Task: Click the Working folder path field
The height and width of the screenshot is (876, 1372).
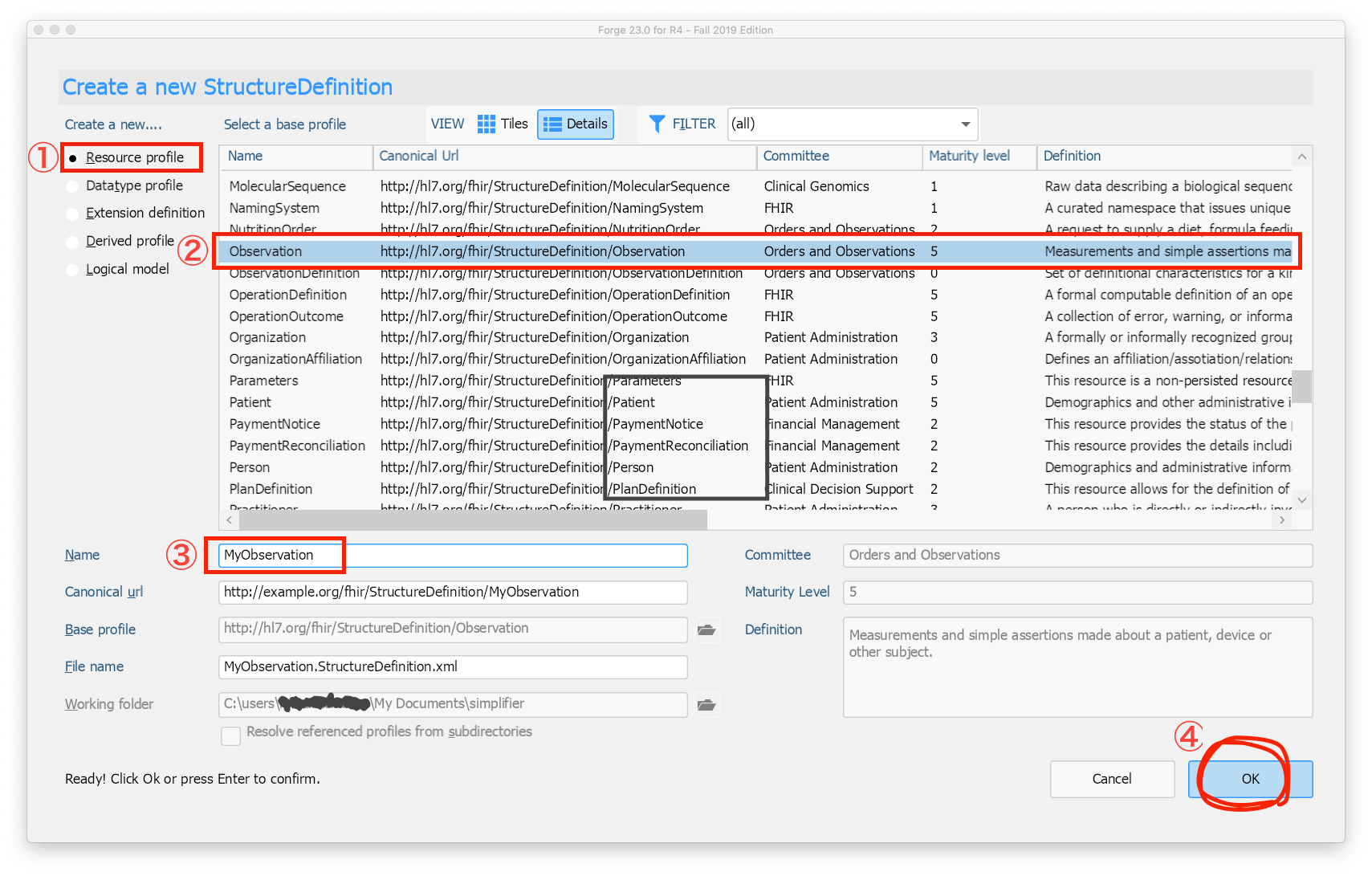Action: 453,704
